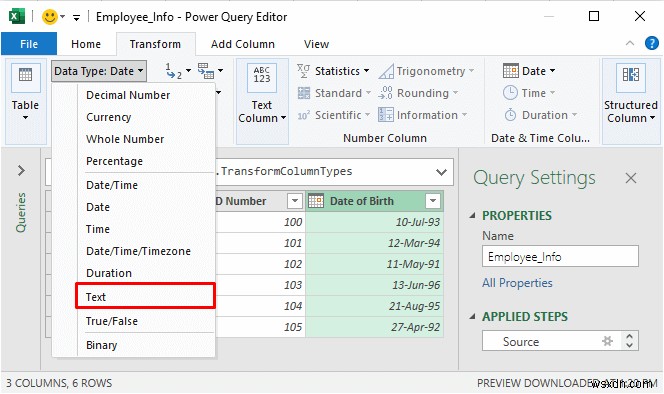The height and width of the screenshot is (394, 664).
Task: Open the File tab
Action: click(29, 44)
